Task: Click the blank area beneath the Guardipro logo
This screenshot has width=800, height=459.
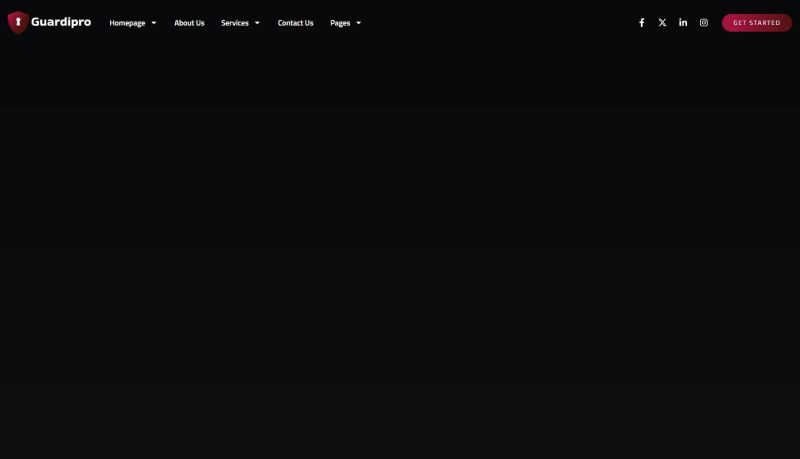Action: click(50, 80)
